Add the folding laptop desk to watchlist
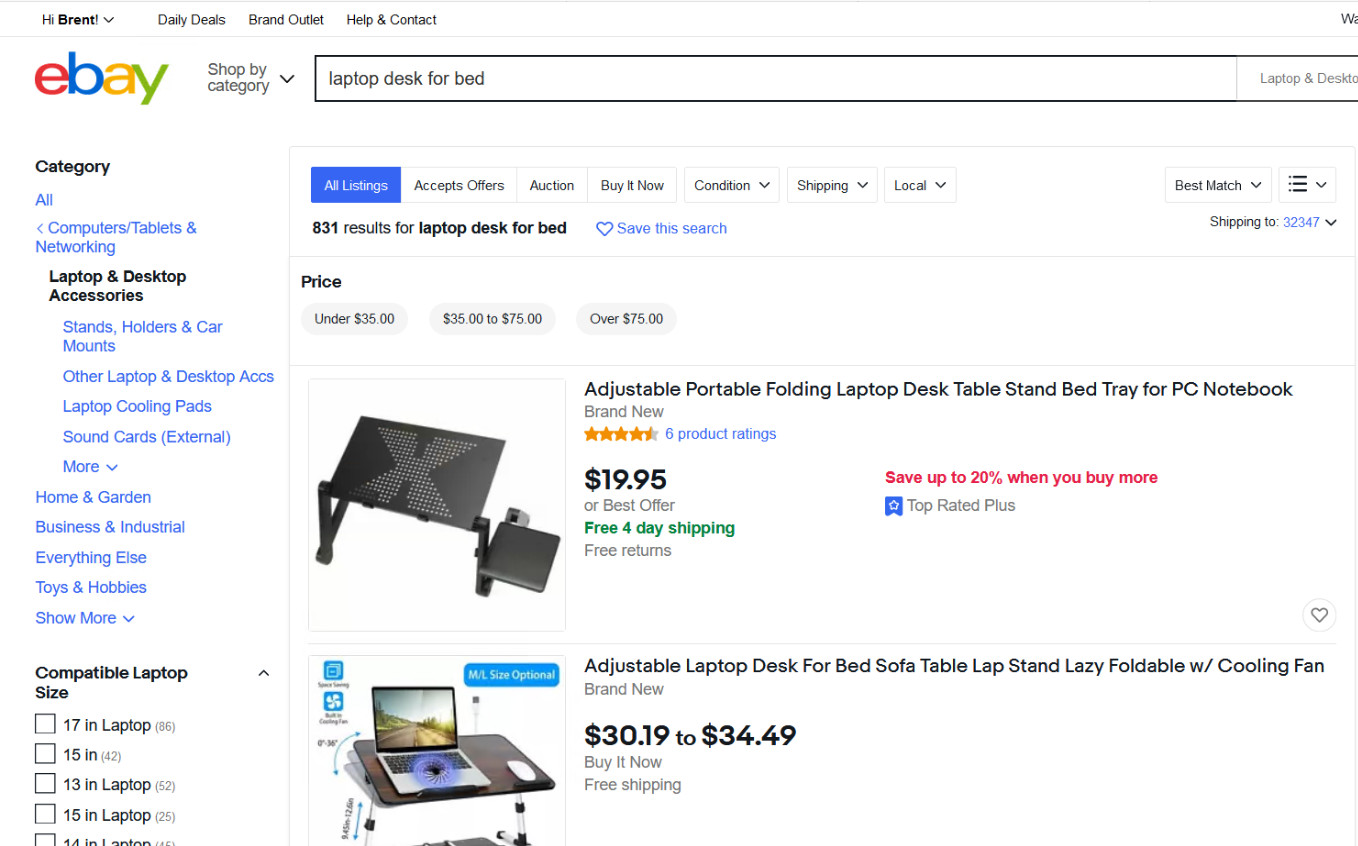Screen dimensions: 1358x846 point(1319,614)
